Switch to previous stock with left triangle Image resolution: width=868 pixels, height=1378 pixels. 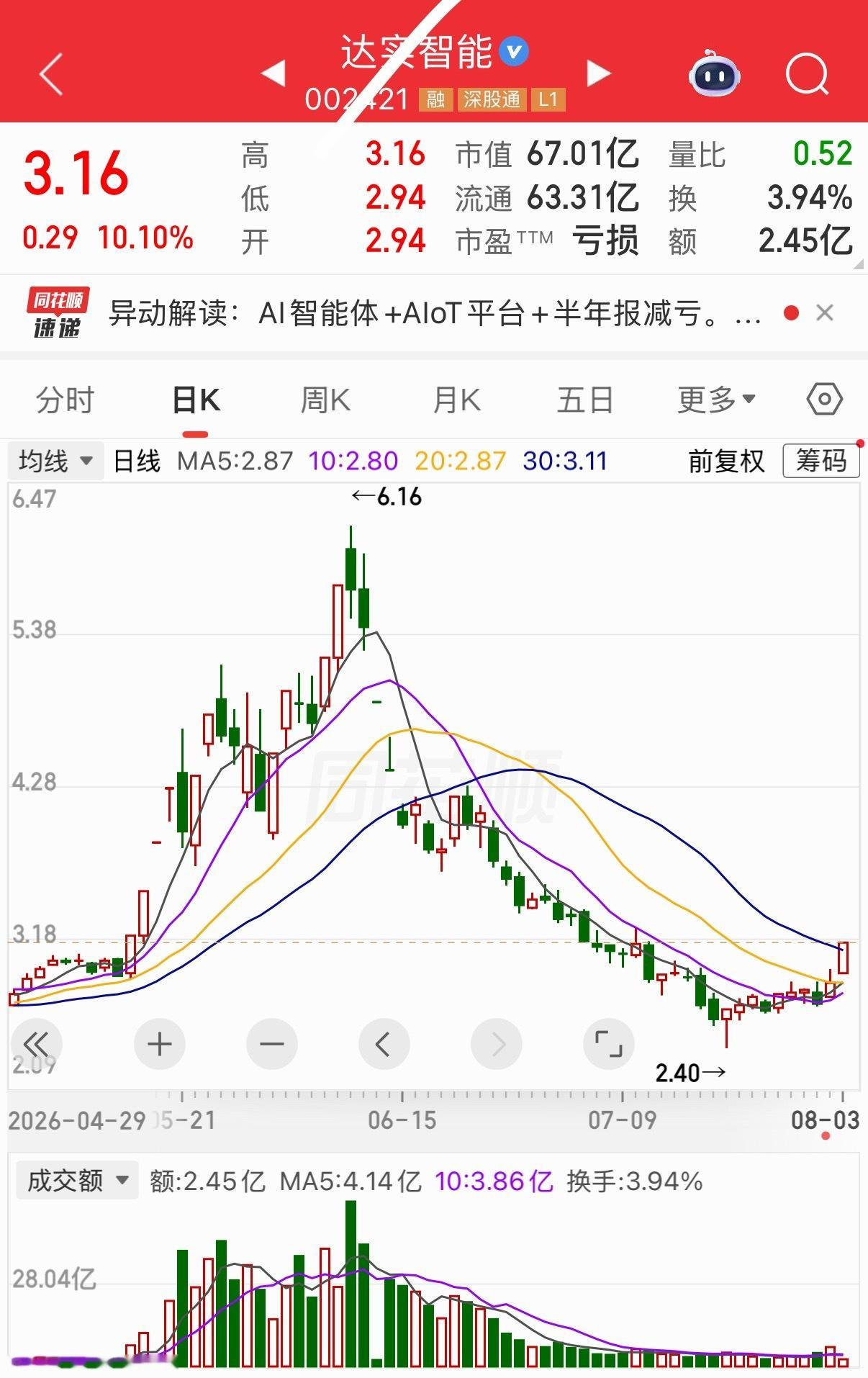(273, 73)
